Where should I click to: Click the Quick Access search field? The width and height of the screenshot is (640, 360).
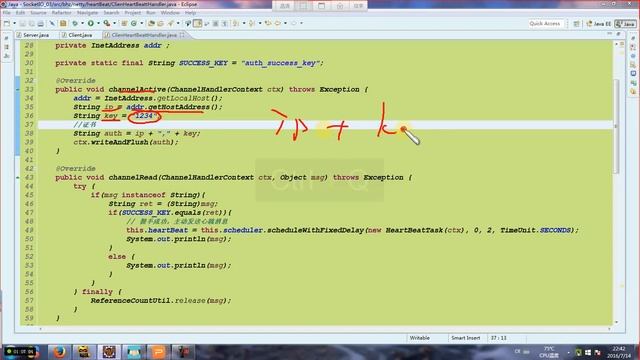[x=545, y=24]
